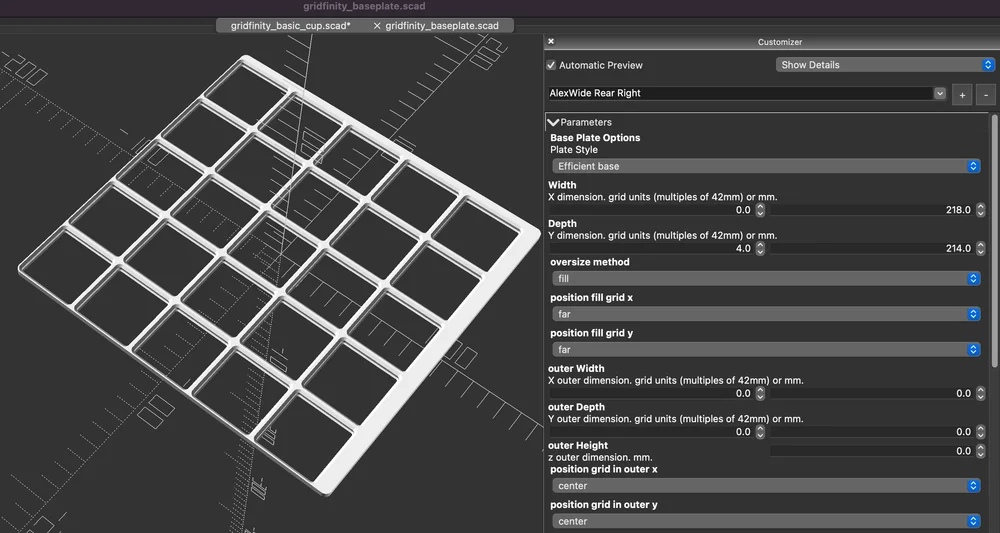Click the Depth 214.0 mm stepper
Image resolution: width=1000 pixels, height=533 pixels.
981,249
